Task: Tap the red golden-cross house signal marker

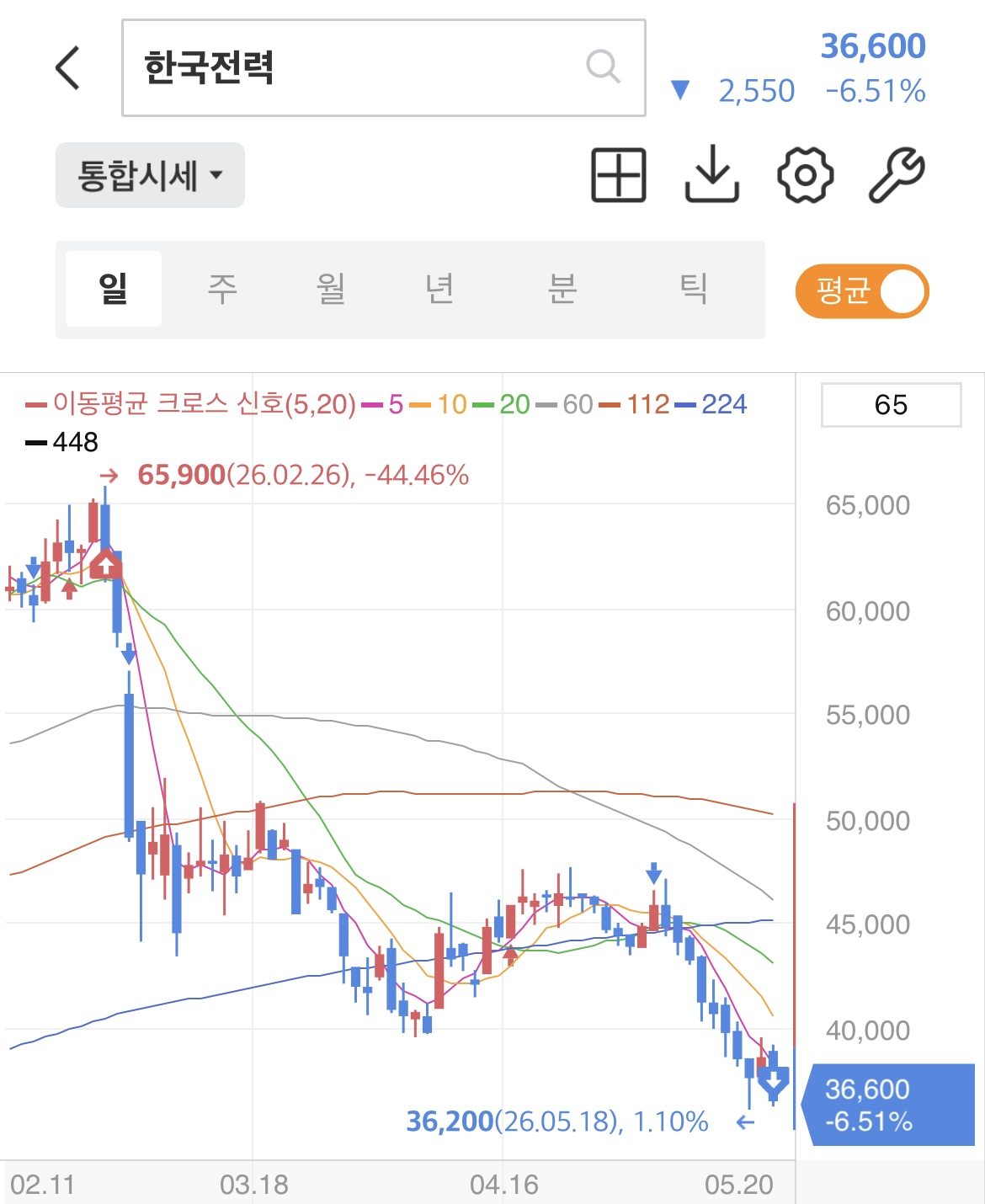Action: click(x=105, y=563)
